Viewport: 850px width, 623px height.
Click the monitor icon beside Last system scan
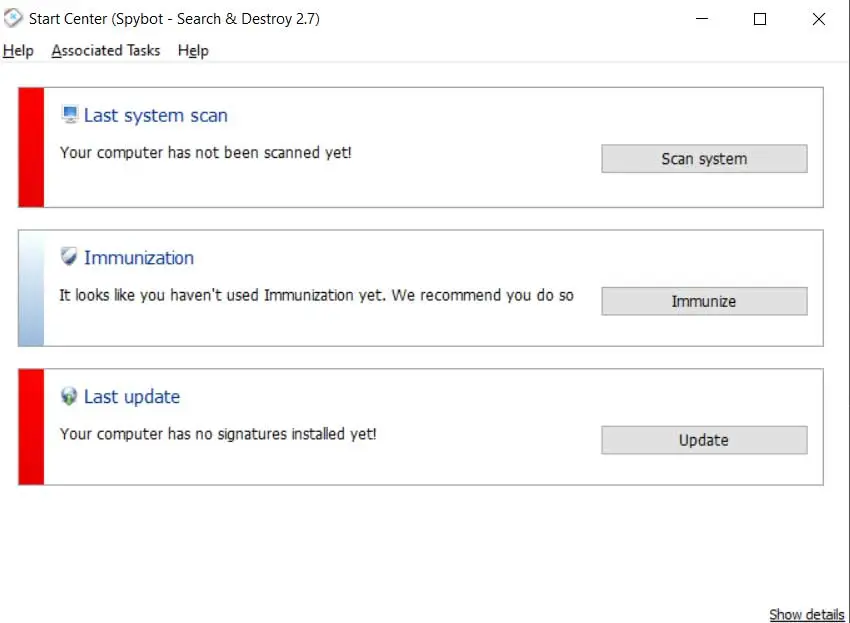70,115
